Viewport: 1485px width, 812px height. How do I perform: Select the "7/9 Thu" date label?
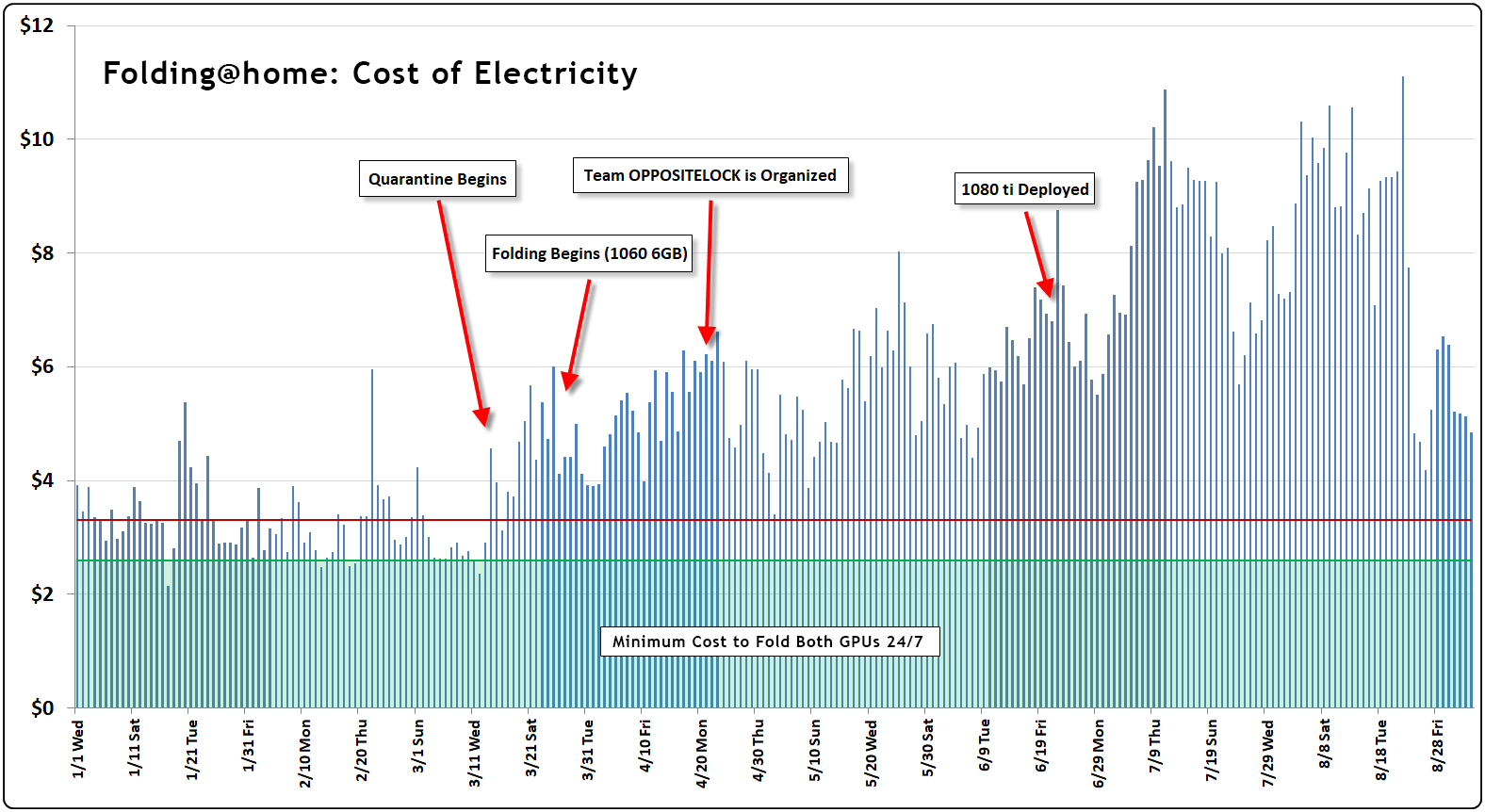pos(1155,747)
